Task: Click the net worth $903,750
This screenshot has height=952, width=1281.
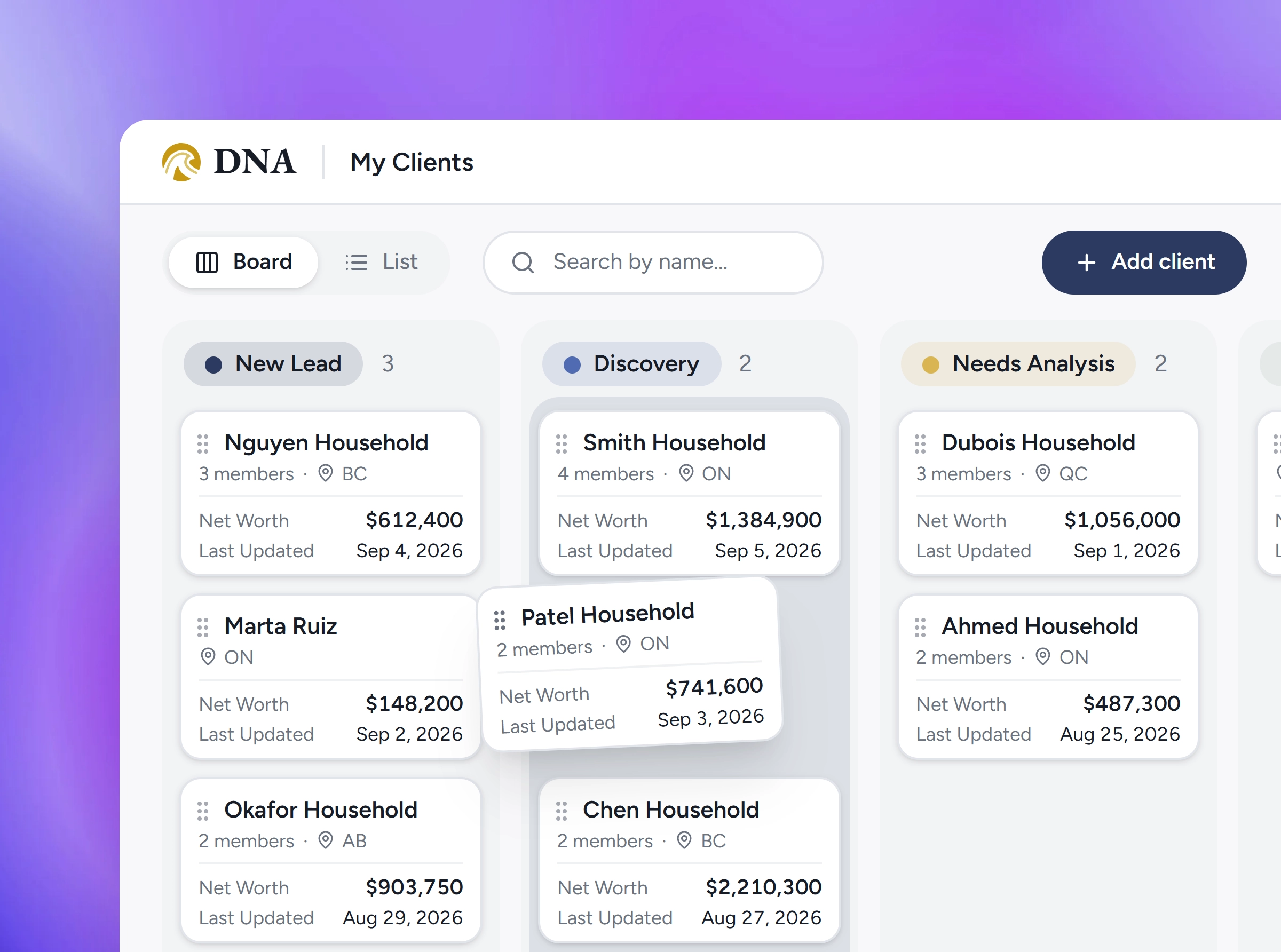Action: pyautogui.click(x=414, y=887)
